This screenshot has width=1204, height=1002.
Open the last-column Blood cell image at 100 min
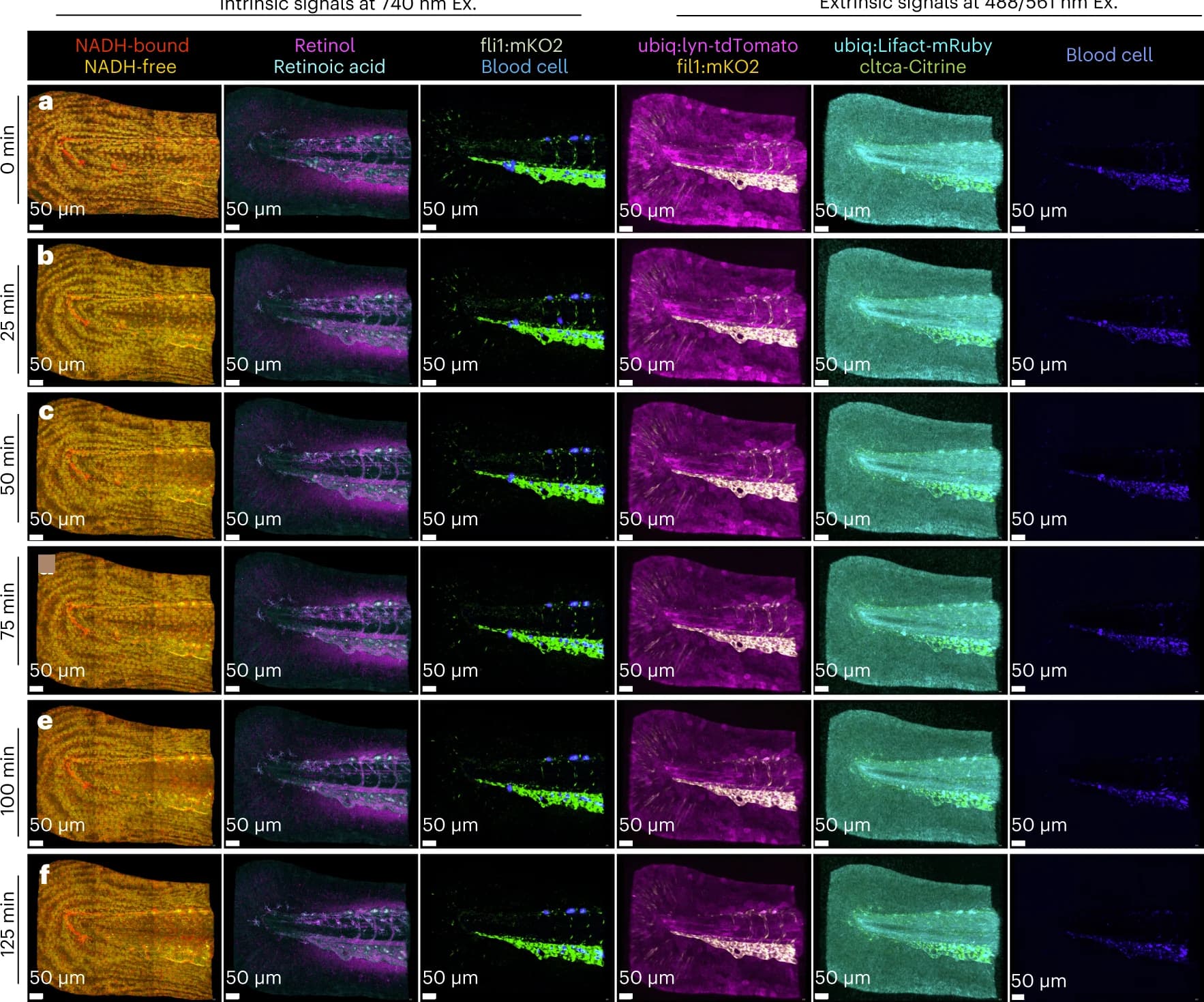click(1107, 774)
